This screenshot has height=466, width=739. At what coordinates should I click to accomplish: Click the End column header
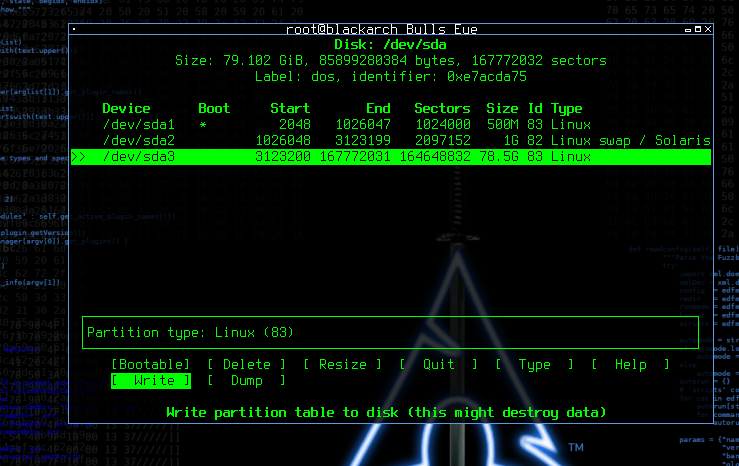click(x=378, y=108)
